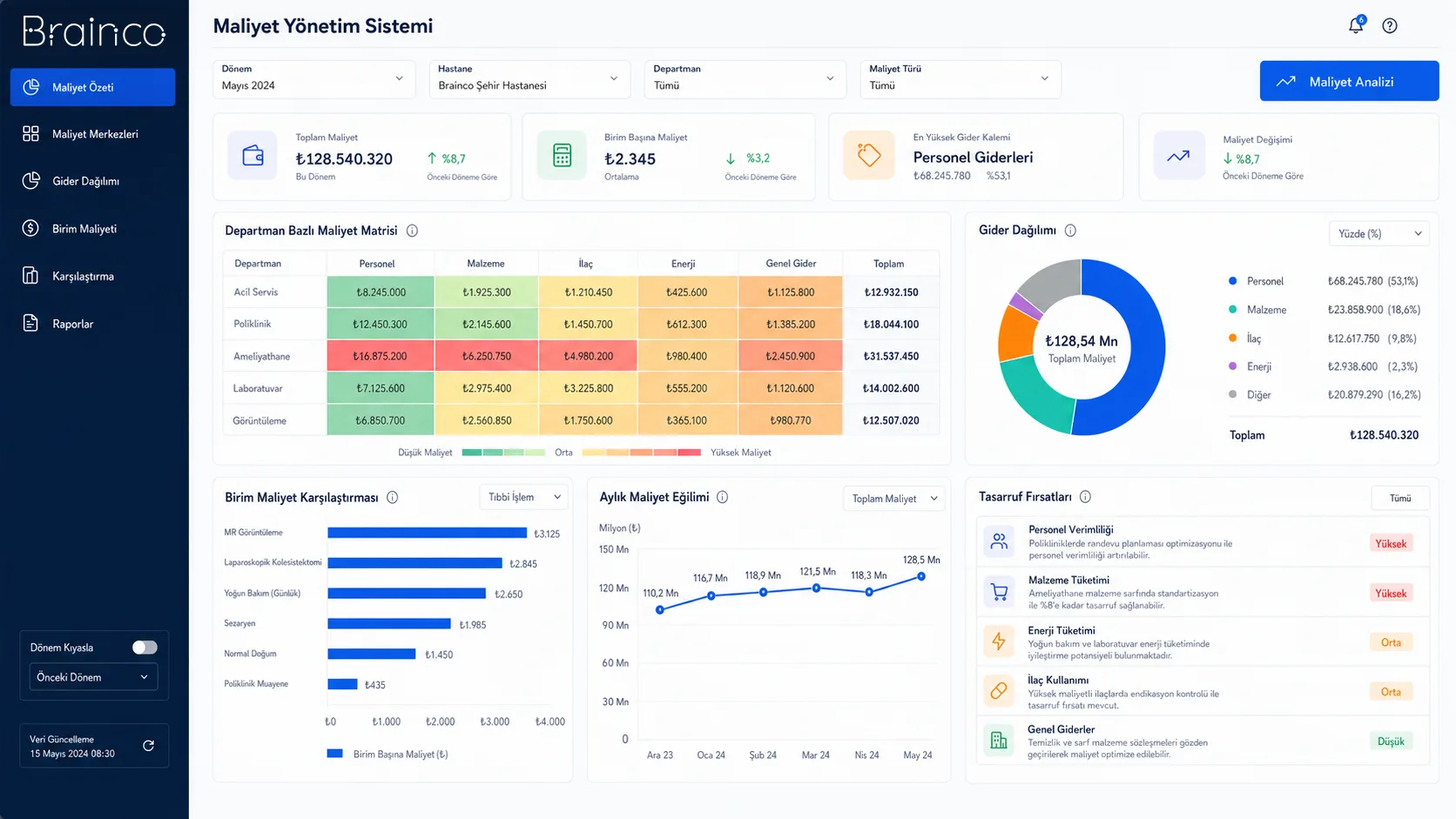Open the Tümü filter in Tasarruf Fırsatları
The width and height of the screenshot is (1456, 819).
point(1400,498)
